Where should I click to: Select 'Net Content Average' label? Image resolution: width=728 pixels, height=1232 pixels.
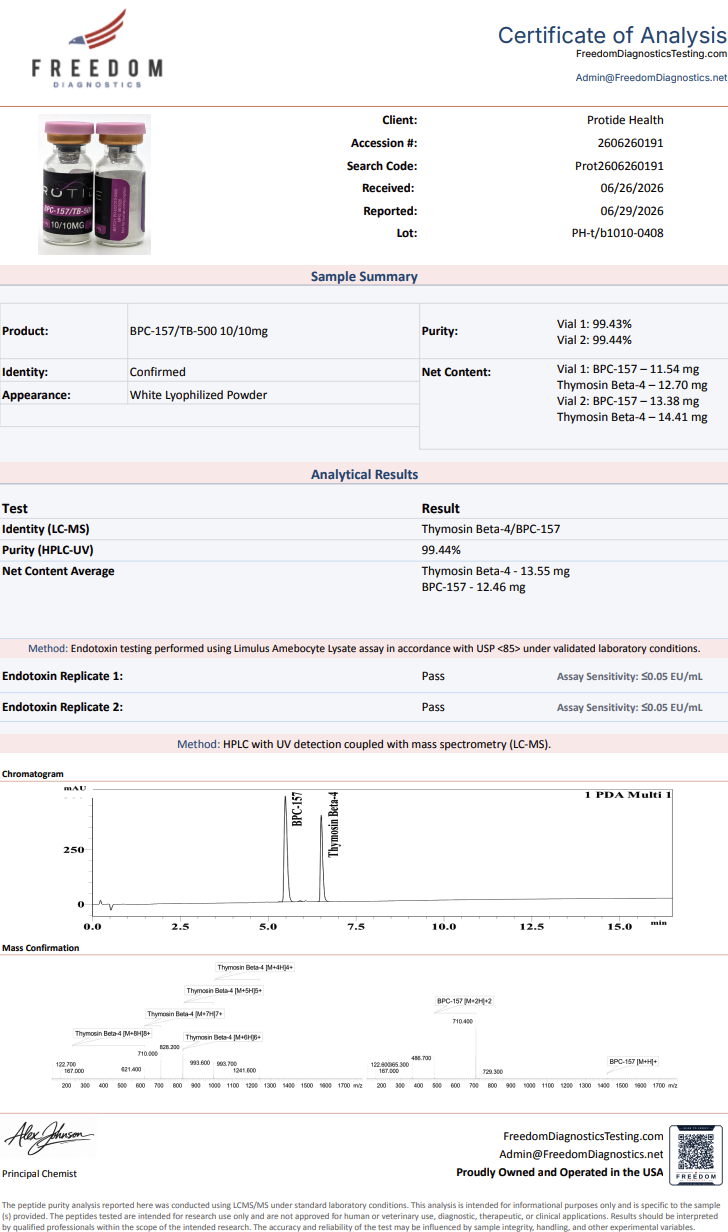pyautogui.click(x=58, y=571)
